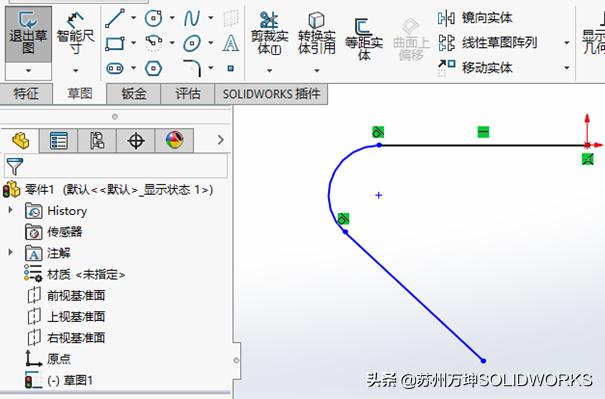The height and width of the screenshot is (399, 605).
Task: Select 右视基准面 (Right Plane)
Action: point(66,338)
